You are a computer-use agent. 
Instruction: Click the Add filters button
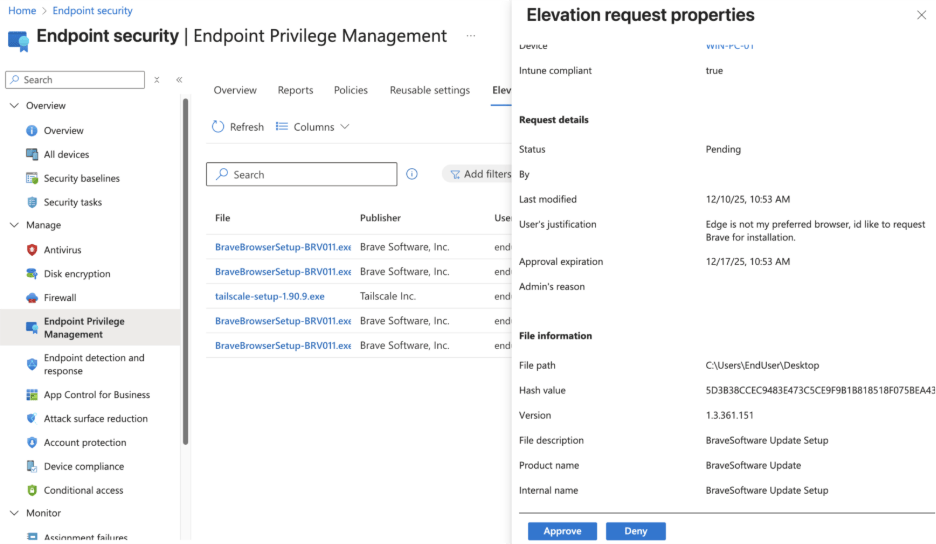click(478, 174)
